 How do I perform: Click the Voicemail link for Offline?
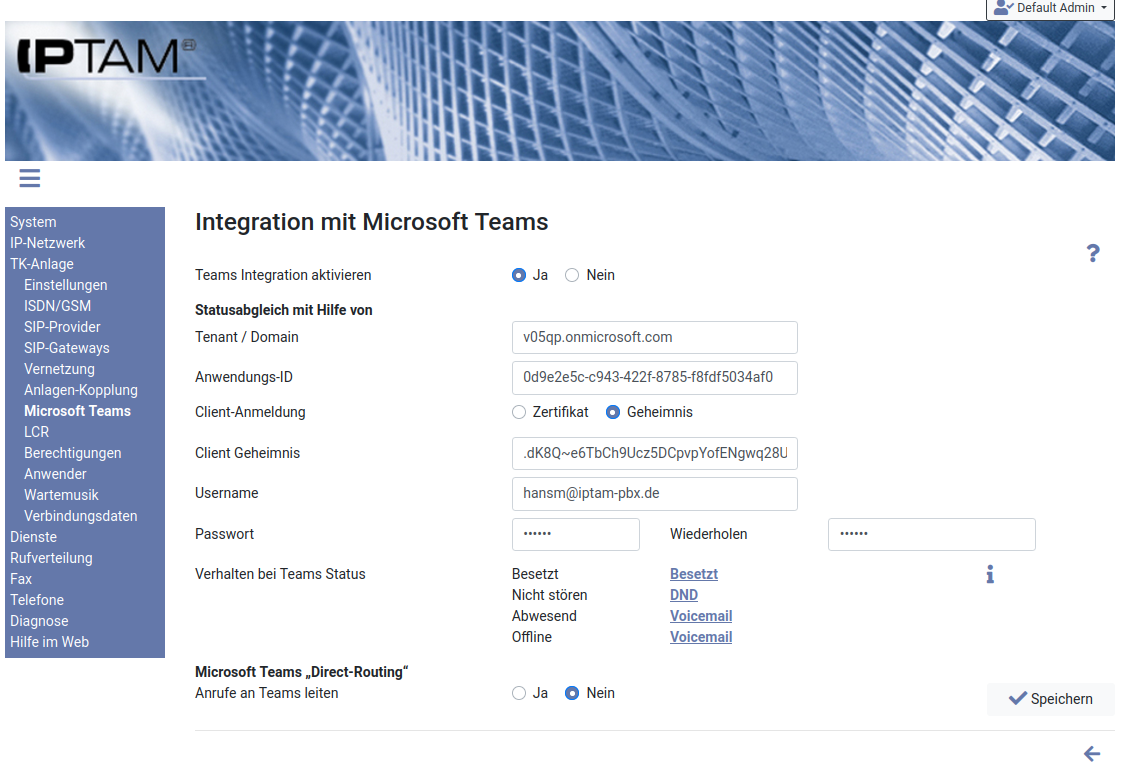point(701,637)
